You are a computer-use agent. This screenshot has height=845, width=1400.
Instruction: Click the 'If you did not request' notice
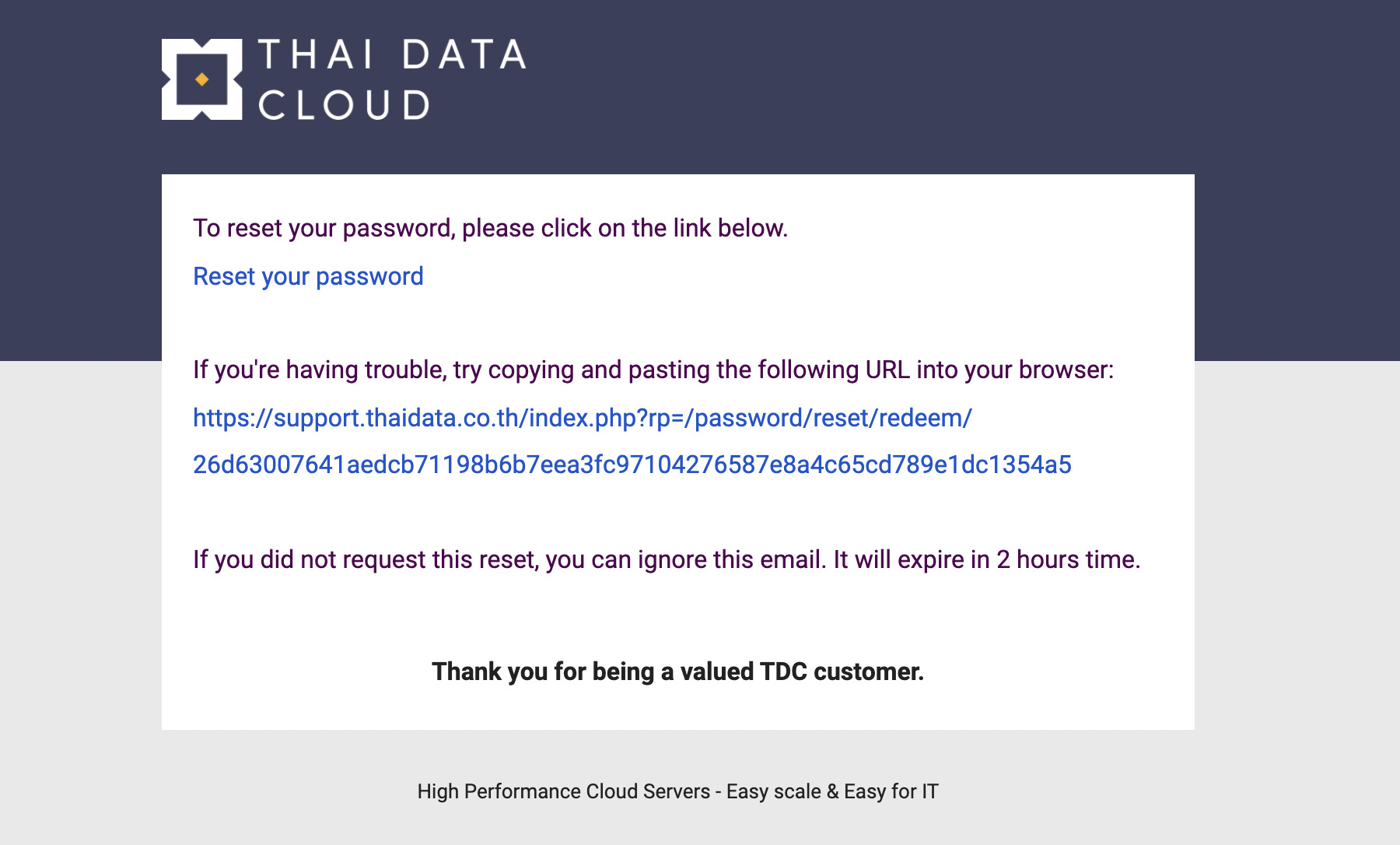point(667,559)
